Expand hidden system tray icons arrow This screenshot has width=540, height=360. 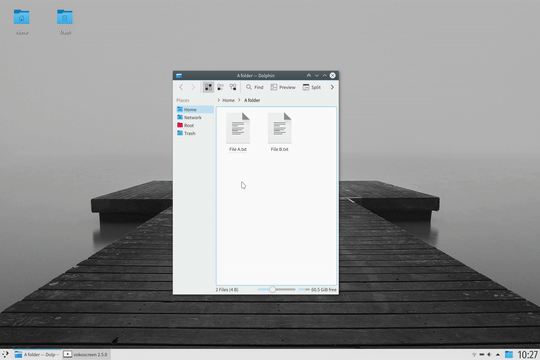[x=498, y=354]
